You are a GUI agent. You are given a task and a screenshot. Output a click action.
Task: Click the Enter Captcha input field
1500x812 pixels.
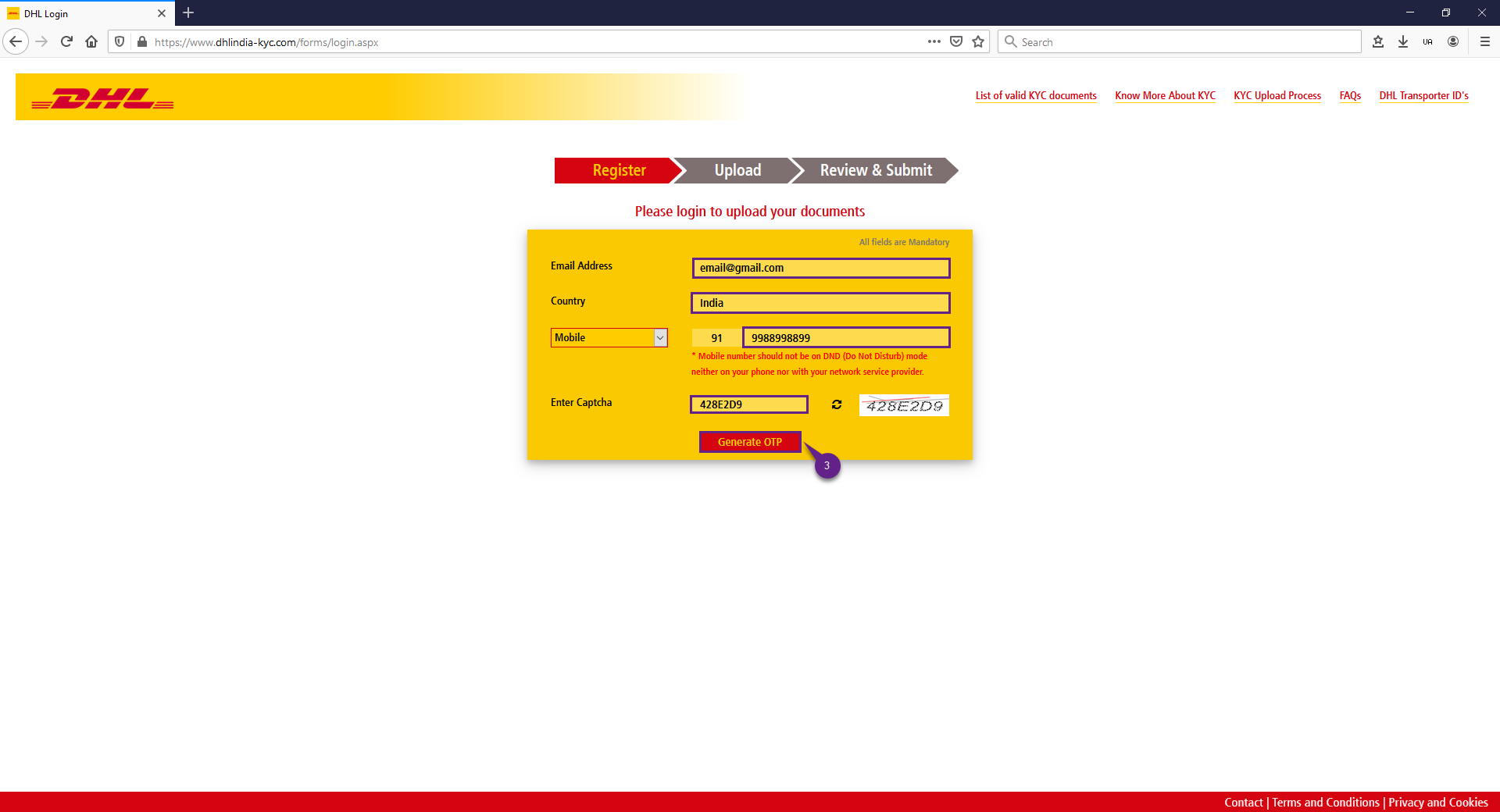[749, 404]
